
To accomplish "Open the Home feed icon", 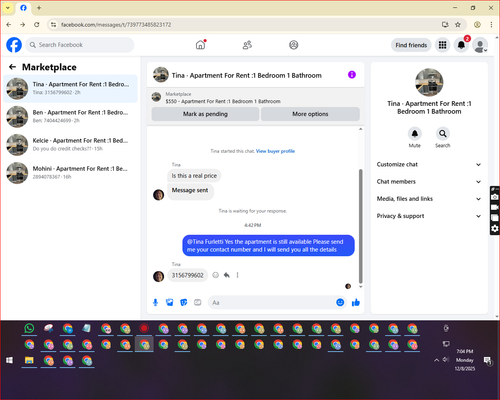I will point(200,45).
